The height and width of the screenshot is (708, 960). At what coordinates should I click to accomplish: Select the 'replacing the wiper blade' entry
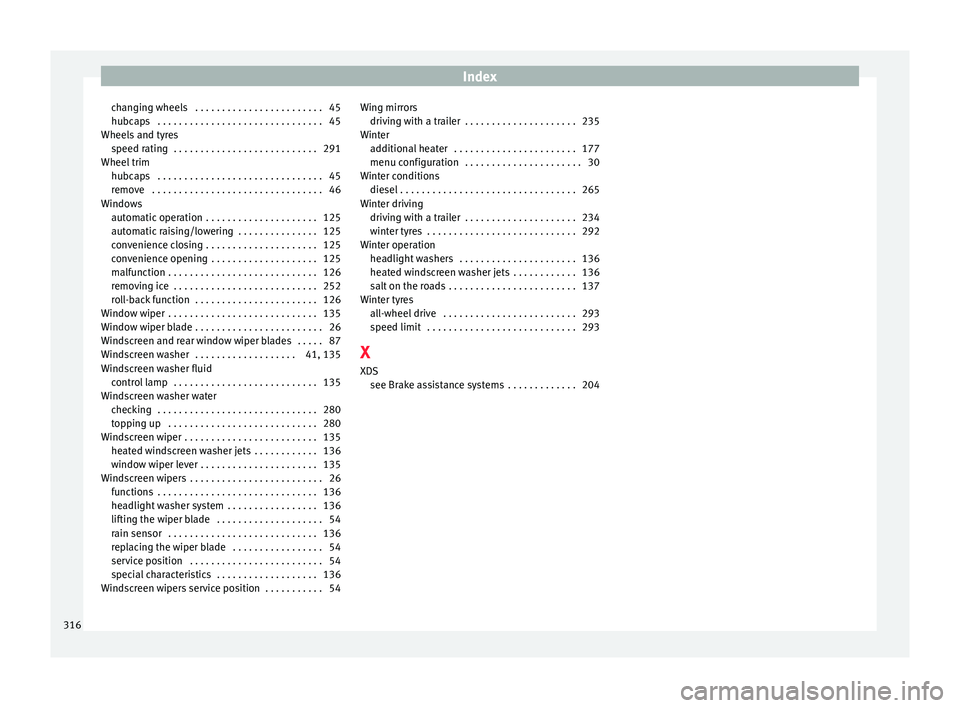226,548
